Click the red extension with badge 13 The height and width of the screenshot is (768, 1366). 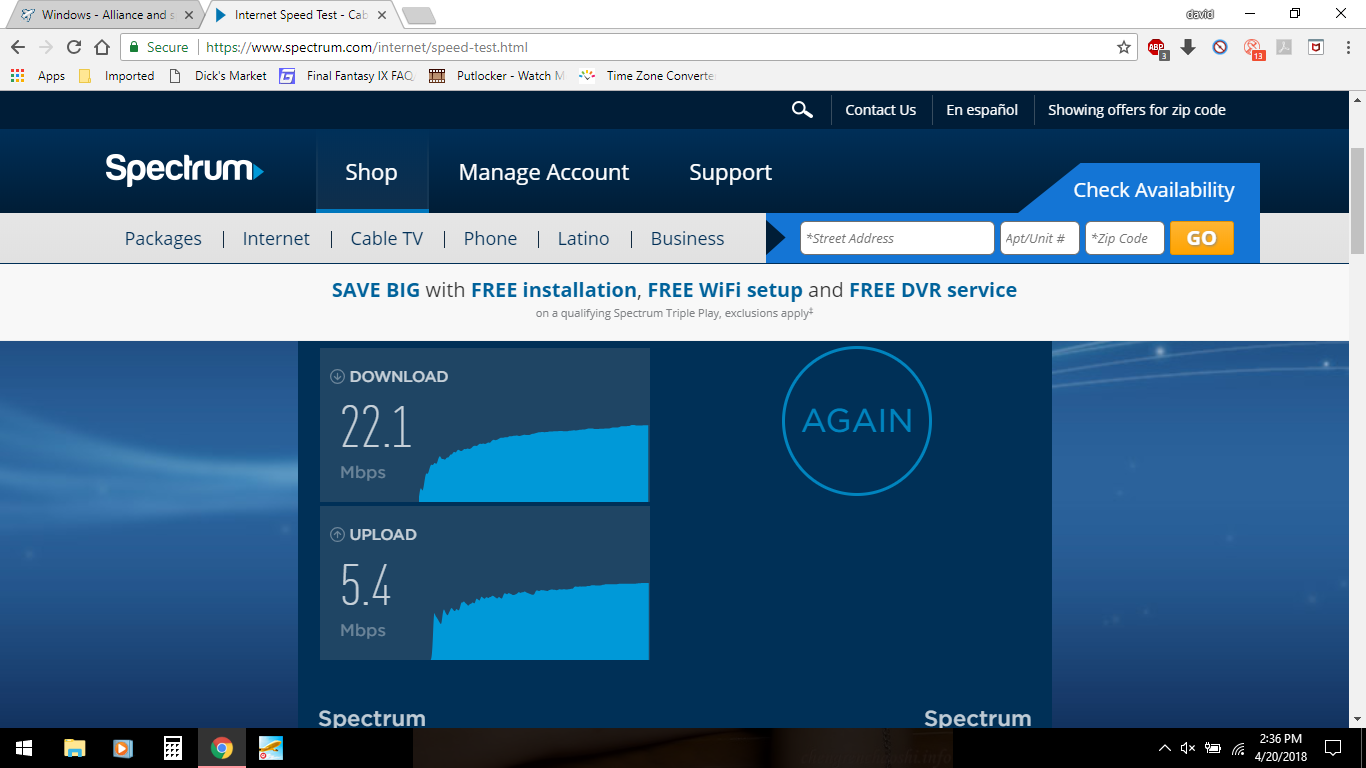pyautogui.click(x=1253, y=48)
